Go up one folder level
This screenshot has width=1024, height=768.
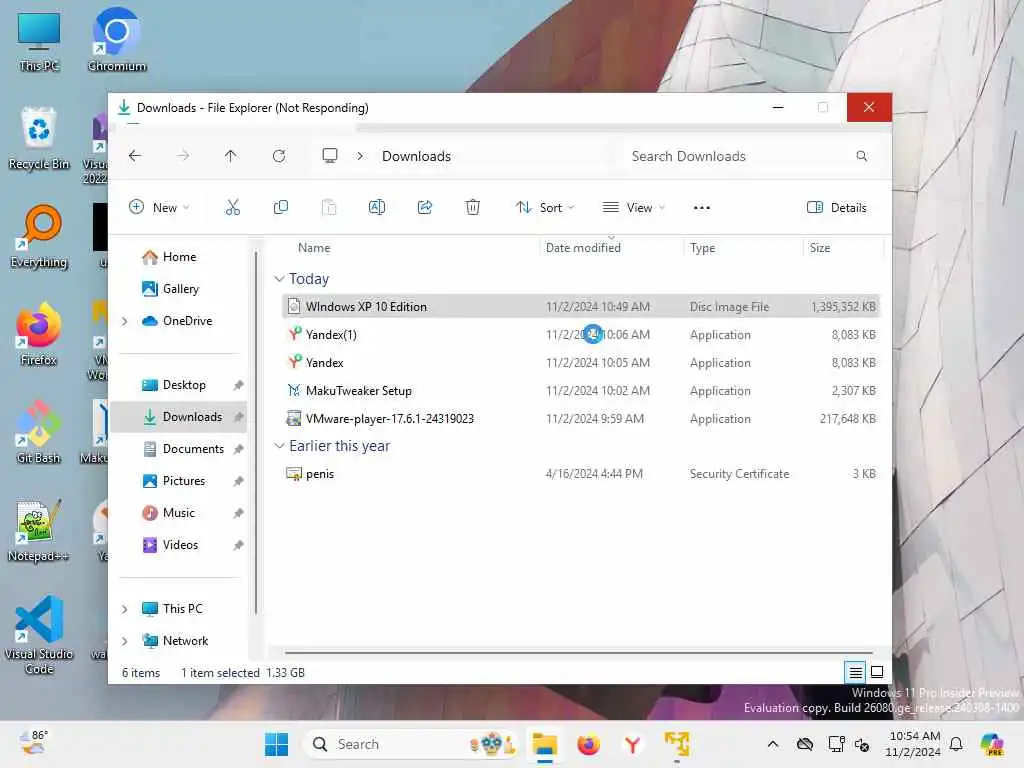231,156
